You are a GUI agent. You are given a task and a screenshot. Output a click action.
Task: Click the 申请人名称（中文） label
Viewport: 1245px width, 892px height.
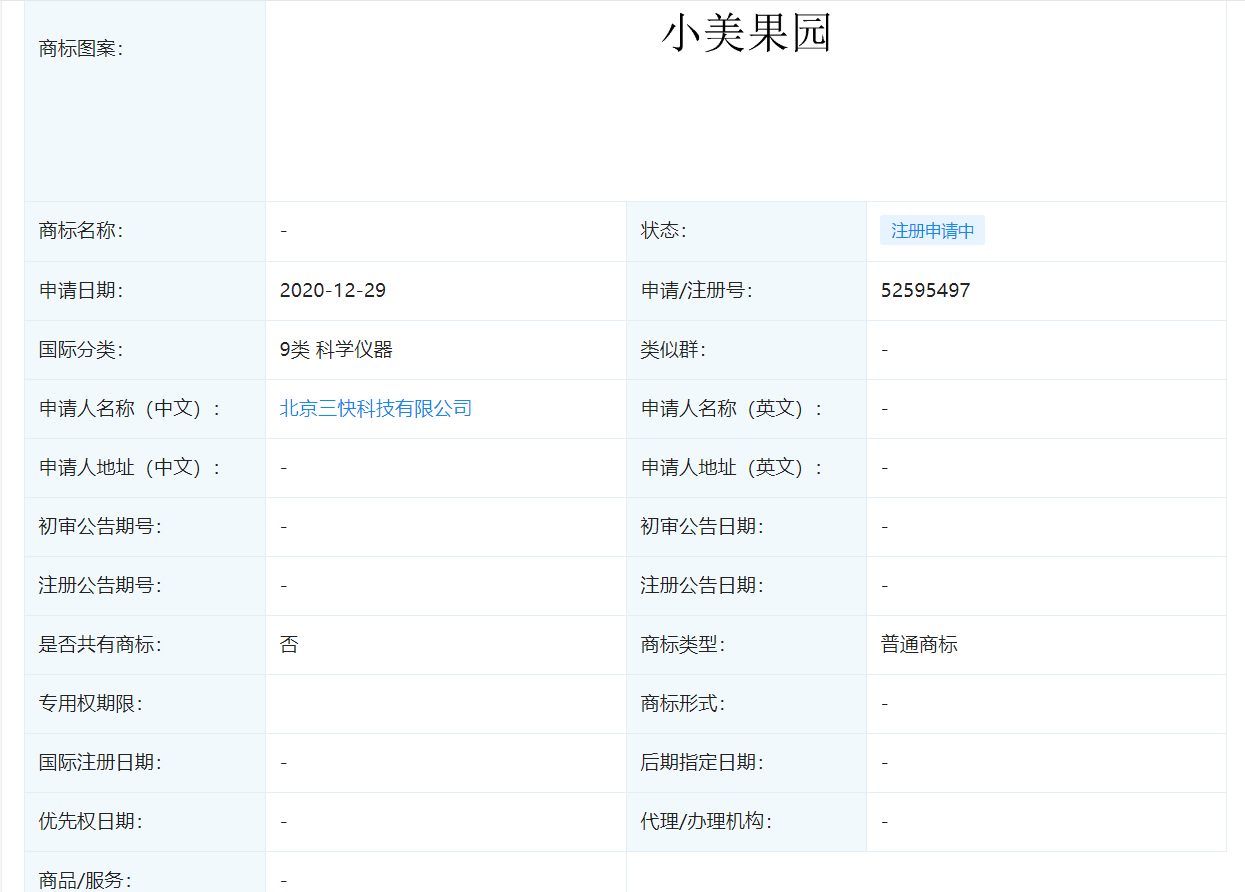coord(129,409)
